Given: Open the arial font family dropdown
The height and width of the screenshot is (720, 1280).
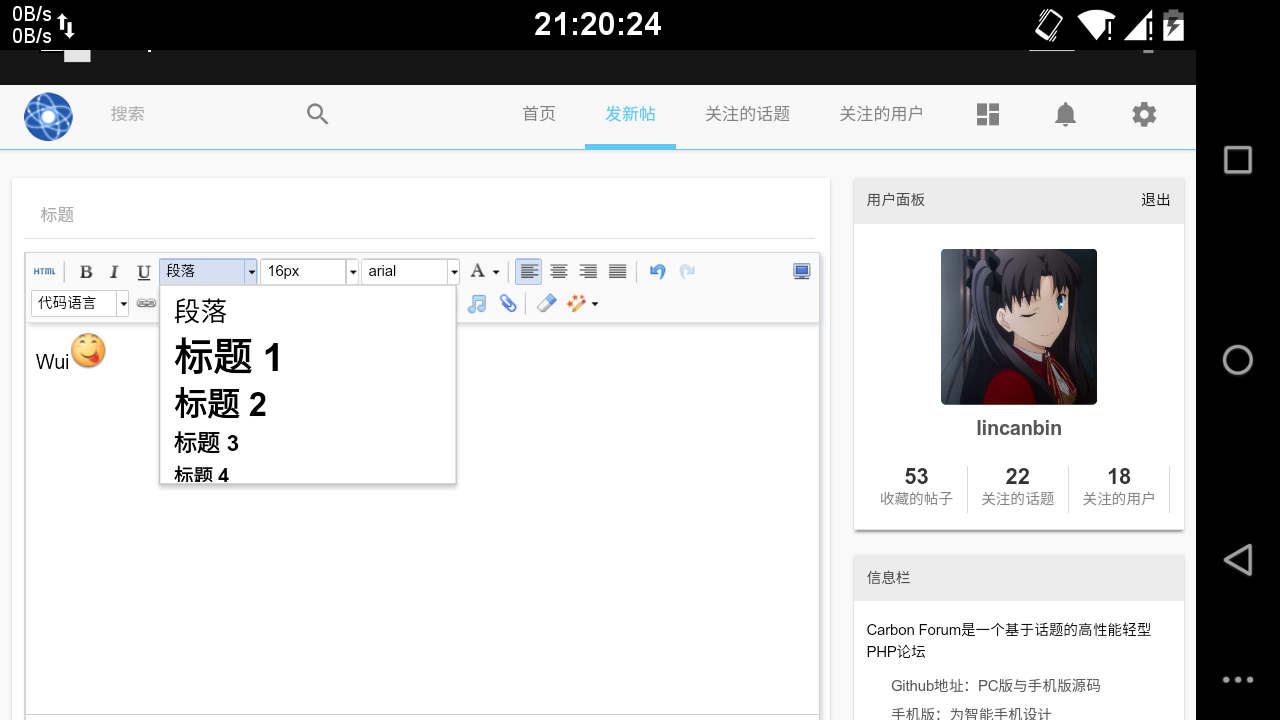Looking at the screenshot, I should (x=410, y=271).
